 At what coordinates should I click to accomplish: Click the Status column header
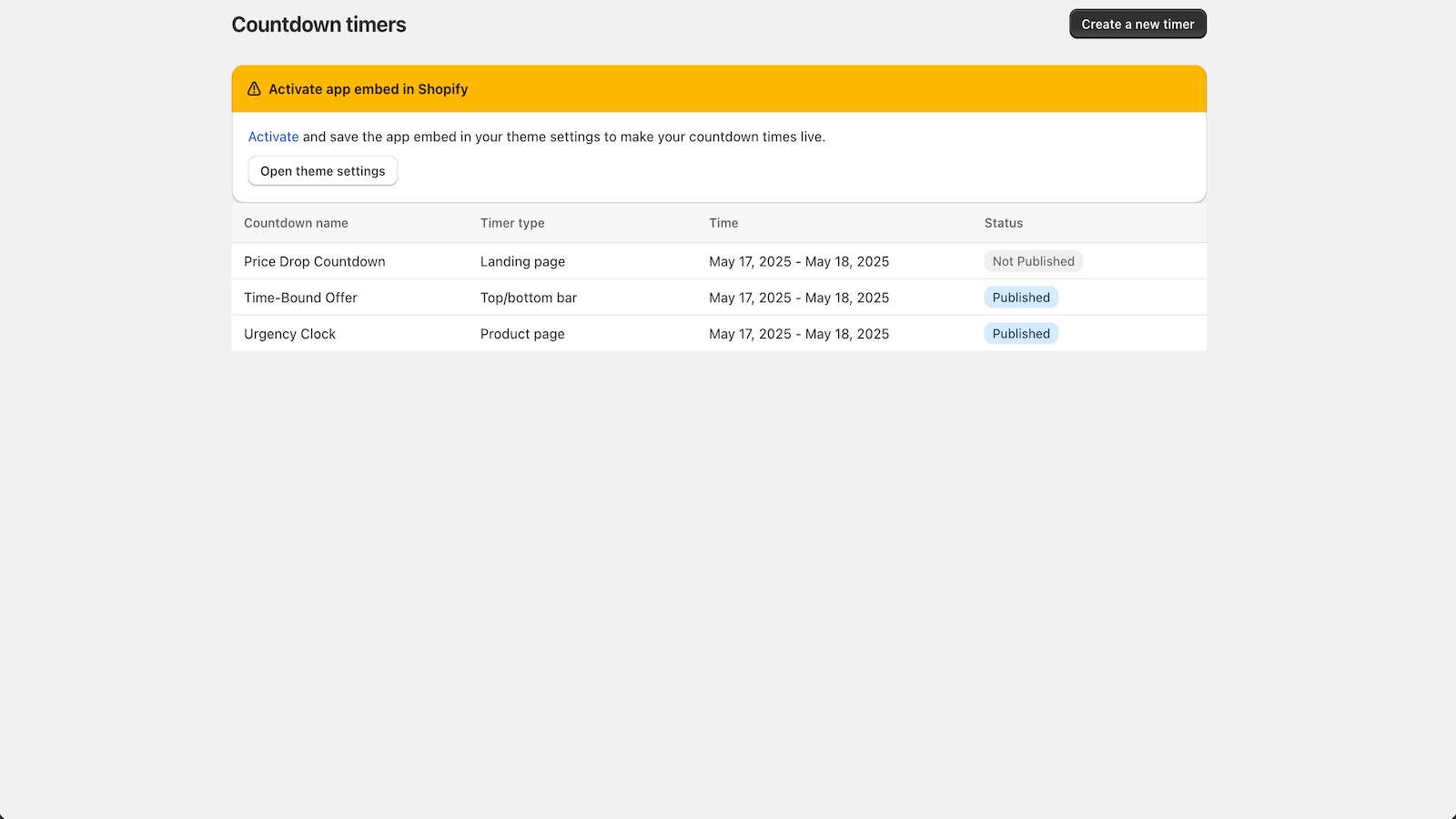click(1004, 223)
